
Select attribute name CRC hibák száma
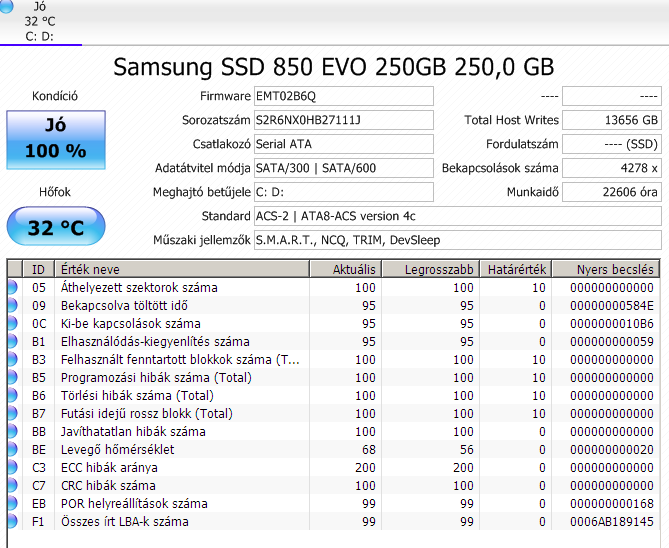[108, 485]
